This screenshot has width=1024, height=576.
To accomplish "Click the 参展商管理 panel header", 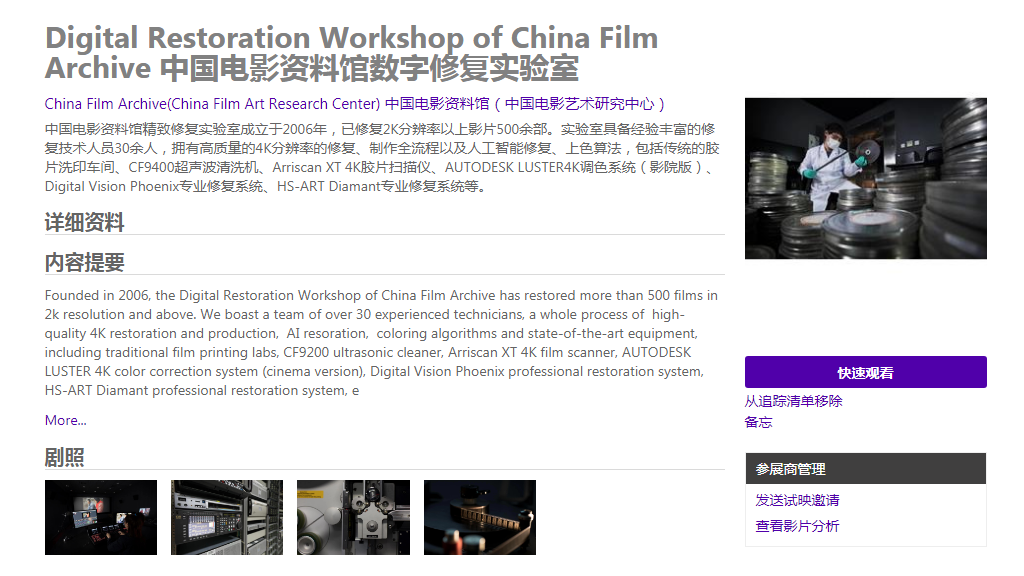I will 865,469.
